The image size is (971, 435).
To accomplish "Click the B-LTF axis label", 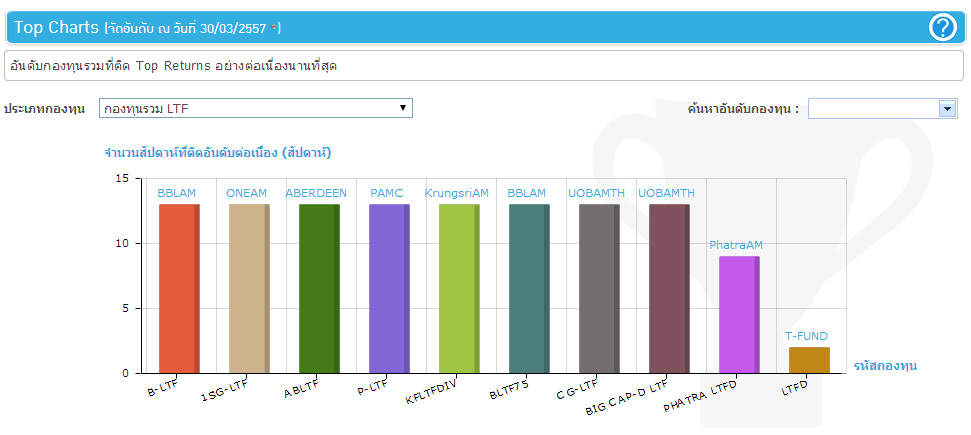I will click(163, 389).
